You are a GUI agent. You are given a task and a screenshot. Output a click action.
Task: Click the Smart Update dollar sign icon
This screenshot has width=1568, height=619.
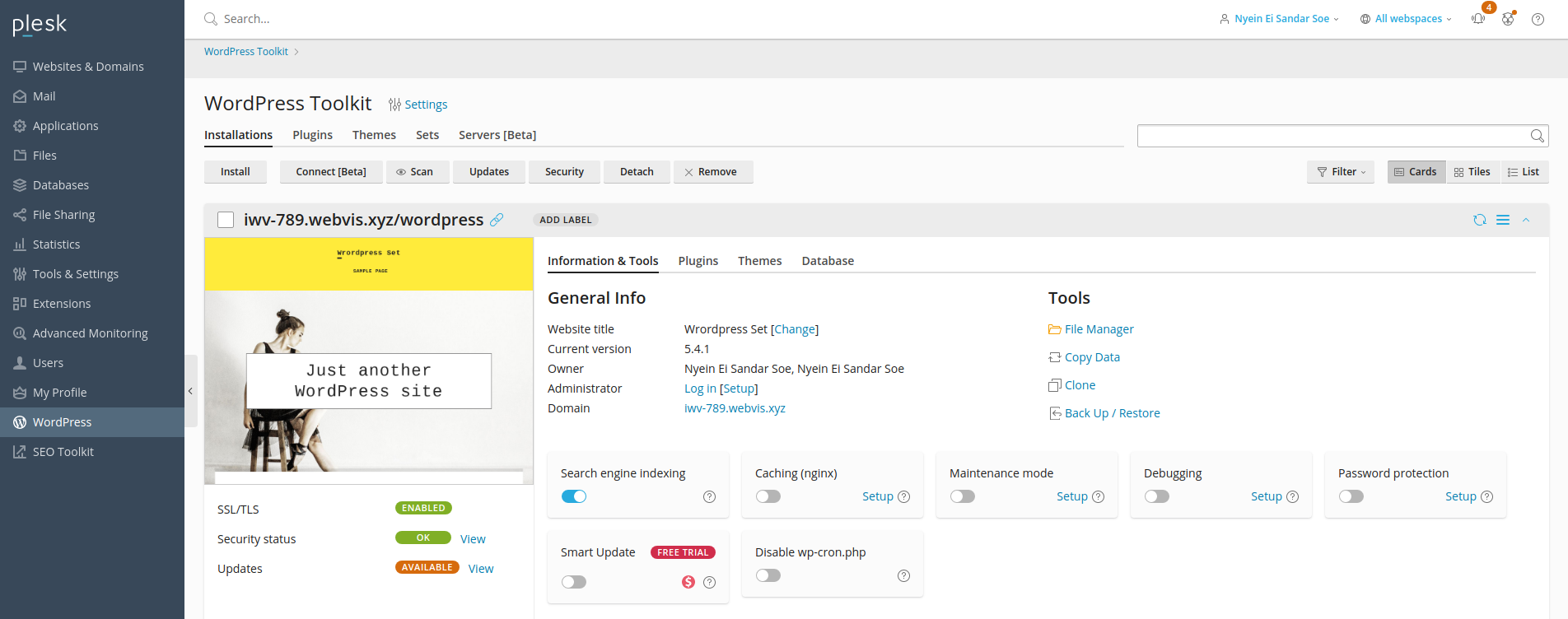click(x=688, y=582)
